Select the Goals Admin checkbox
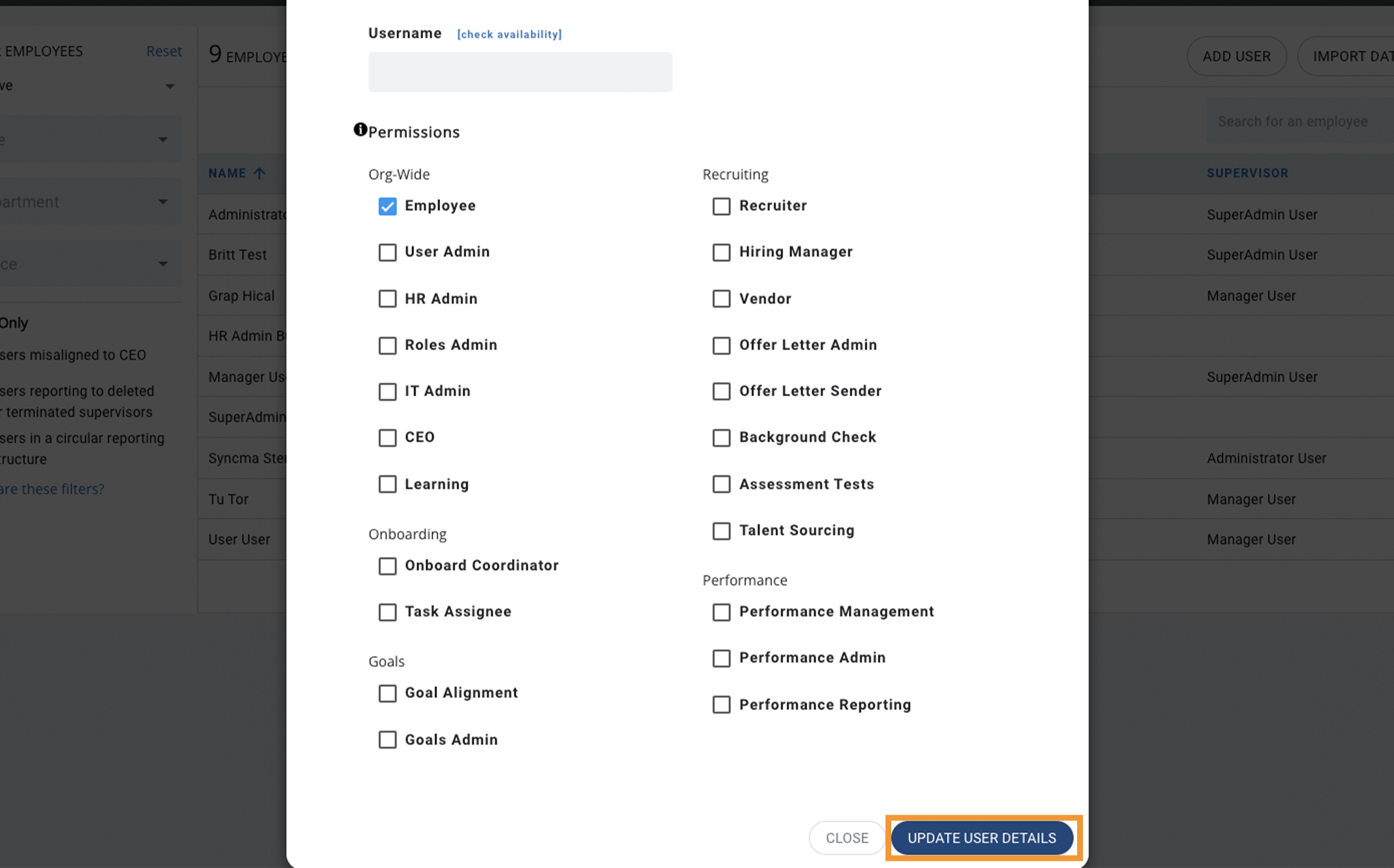Image resolution: width=1394 pixels, height=868 pixels. pyautogui.click(x=387, y=740)
